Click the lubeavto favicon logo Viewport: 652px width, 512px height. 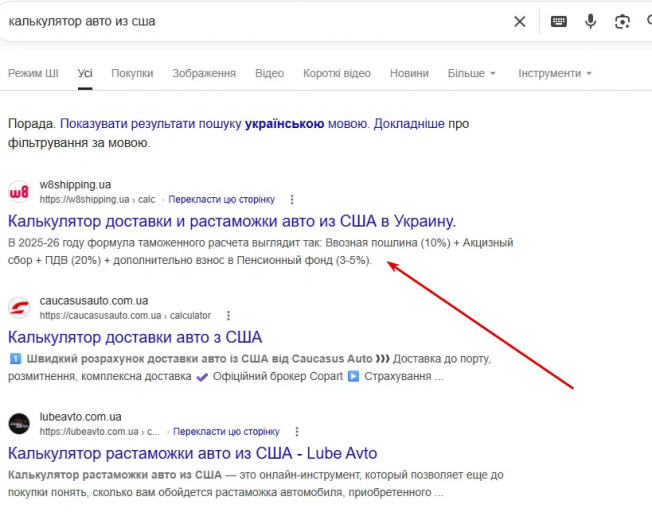(19, 424)
